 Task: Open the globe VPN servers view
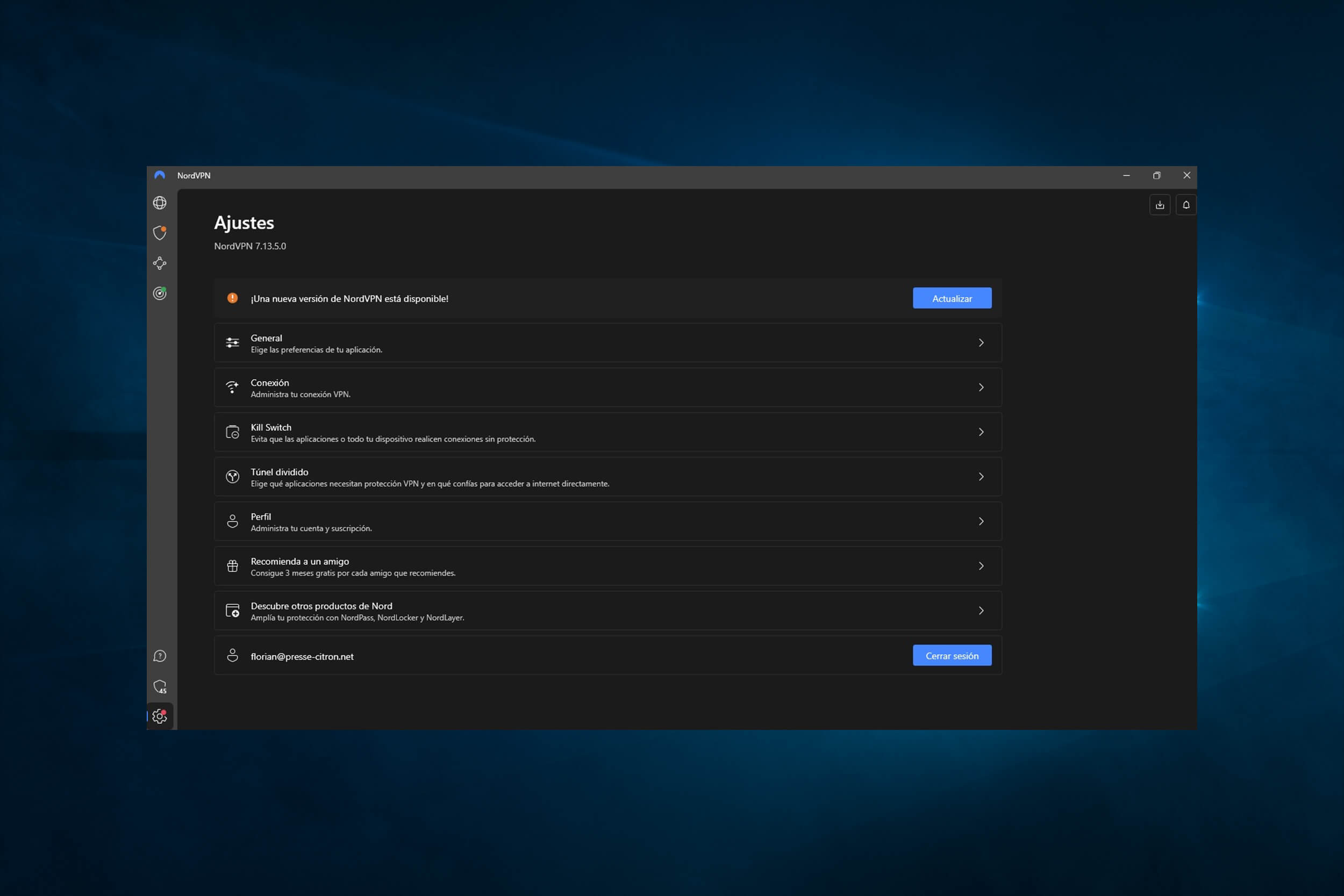pos(160,203)
